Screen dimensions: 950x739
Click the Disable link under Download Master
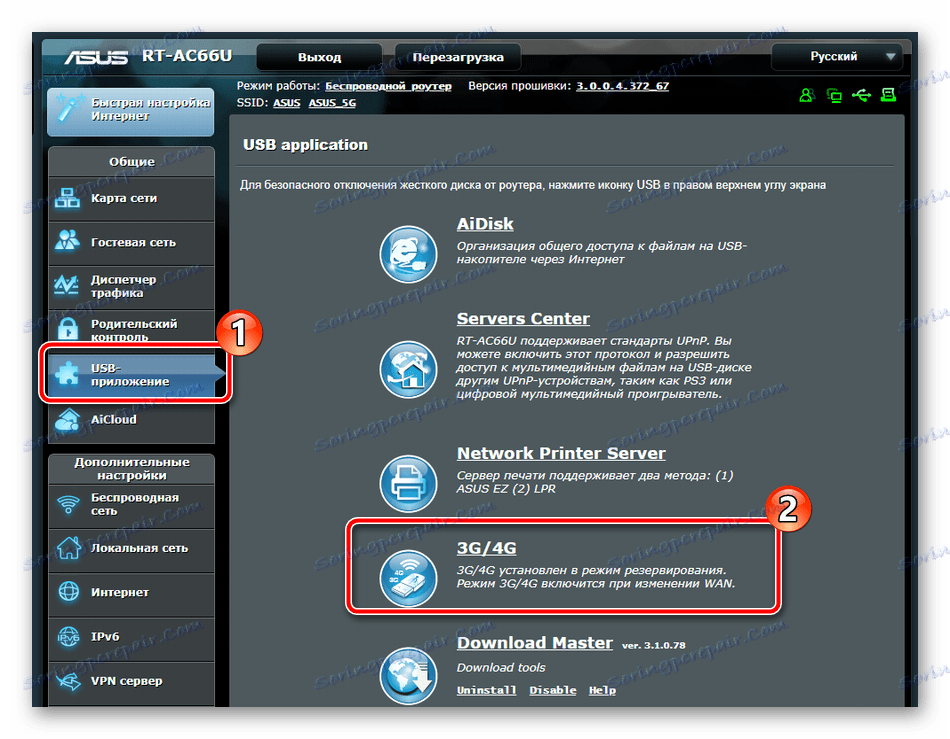click(x=553, y=690)
